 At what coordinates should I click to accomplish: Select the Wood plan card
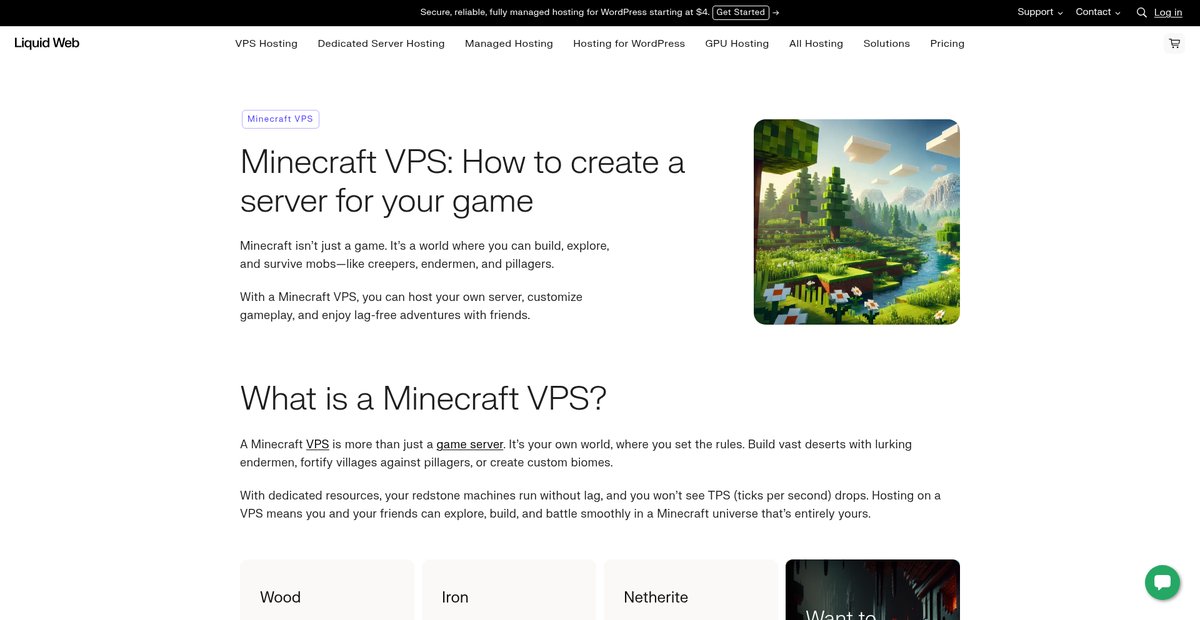click(327, 590)
